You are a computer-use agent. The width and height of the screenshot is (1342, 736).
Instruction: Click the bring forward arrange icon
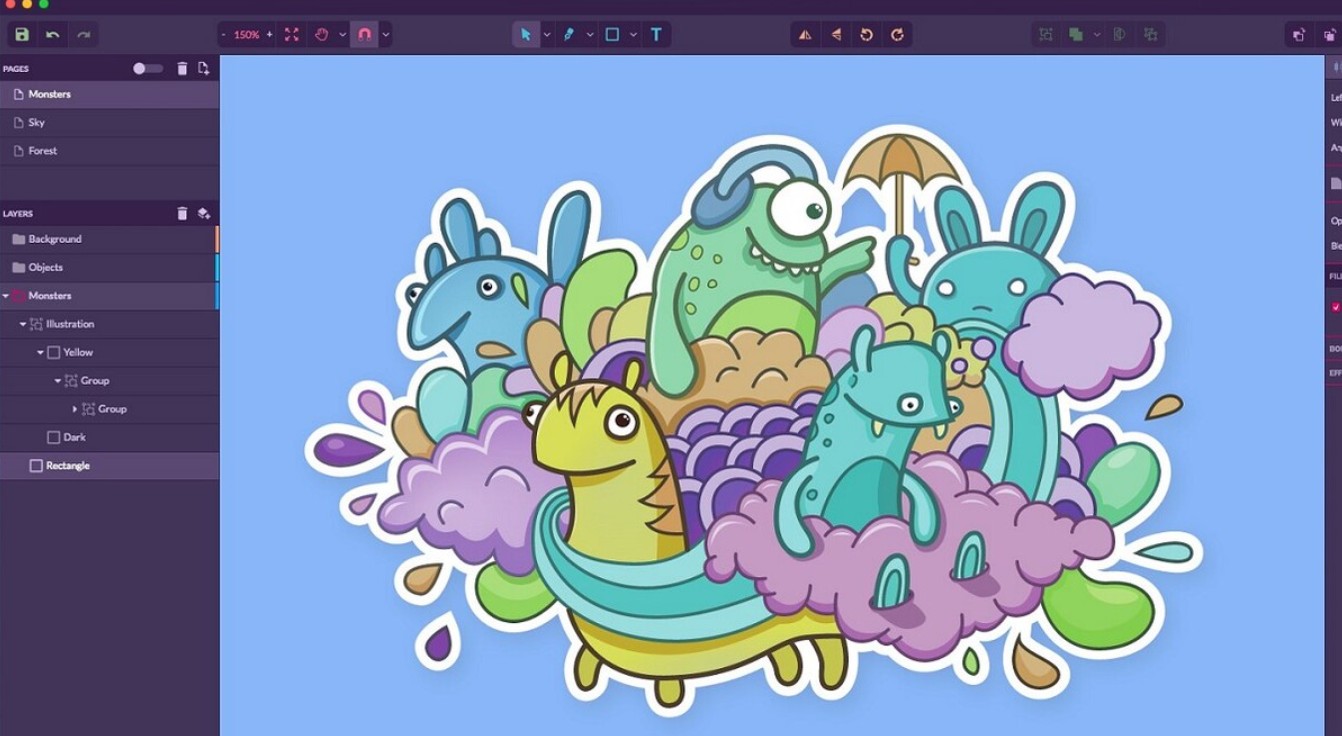(1299, 34)
